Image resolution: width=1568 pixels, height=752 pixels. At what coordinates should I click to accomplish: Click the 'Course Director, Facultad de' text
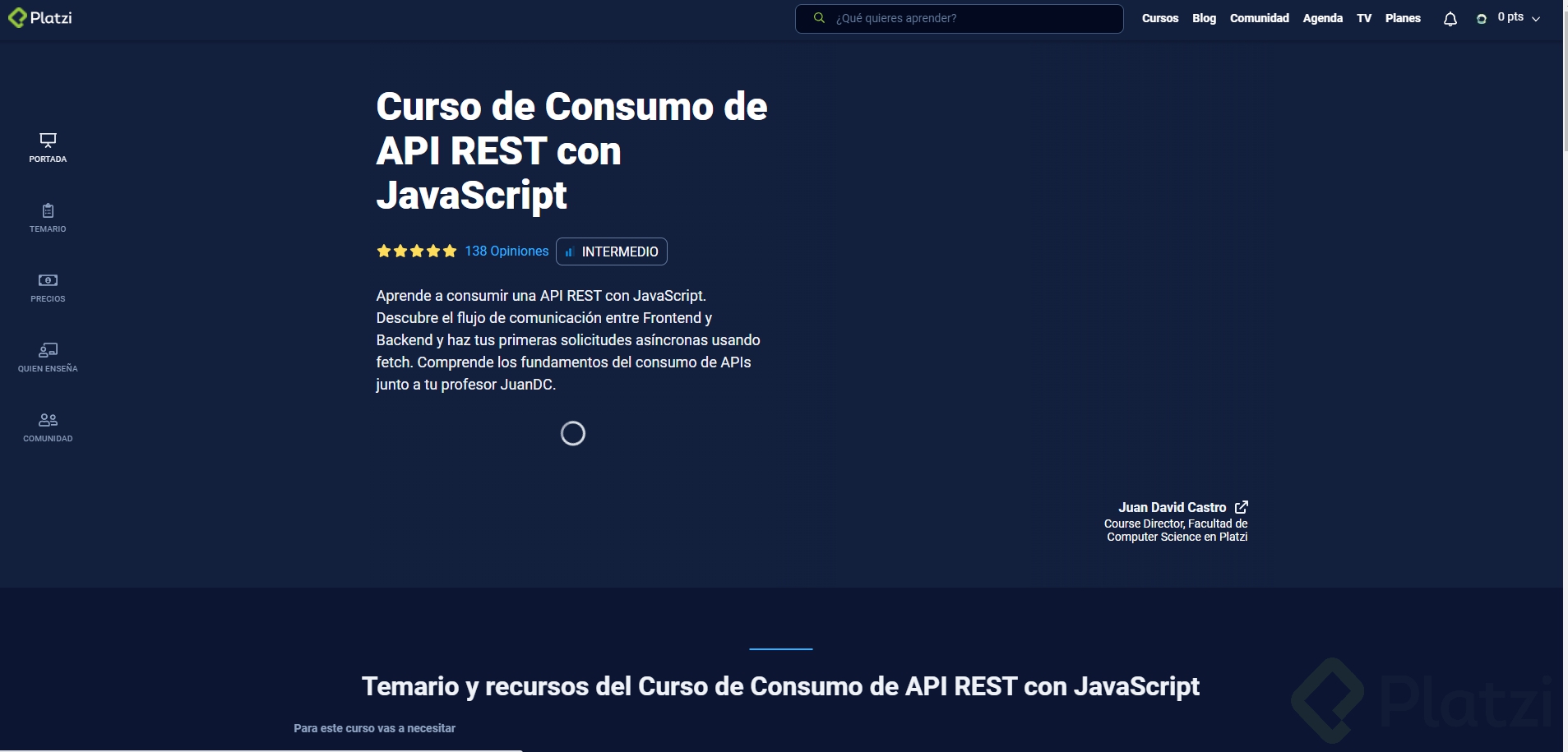(1176, 524)
